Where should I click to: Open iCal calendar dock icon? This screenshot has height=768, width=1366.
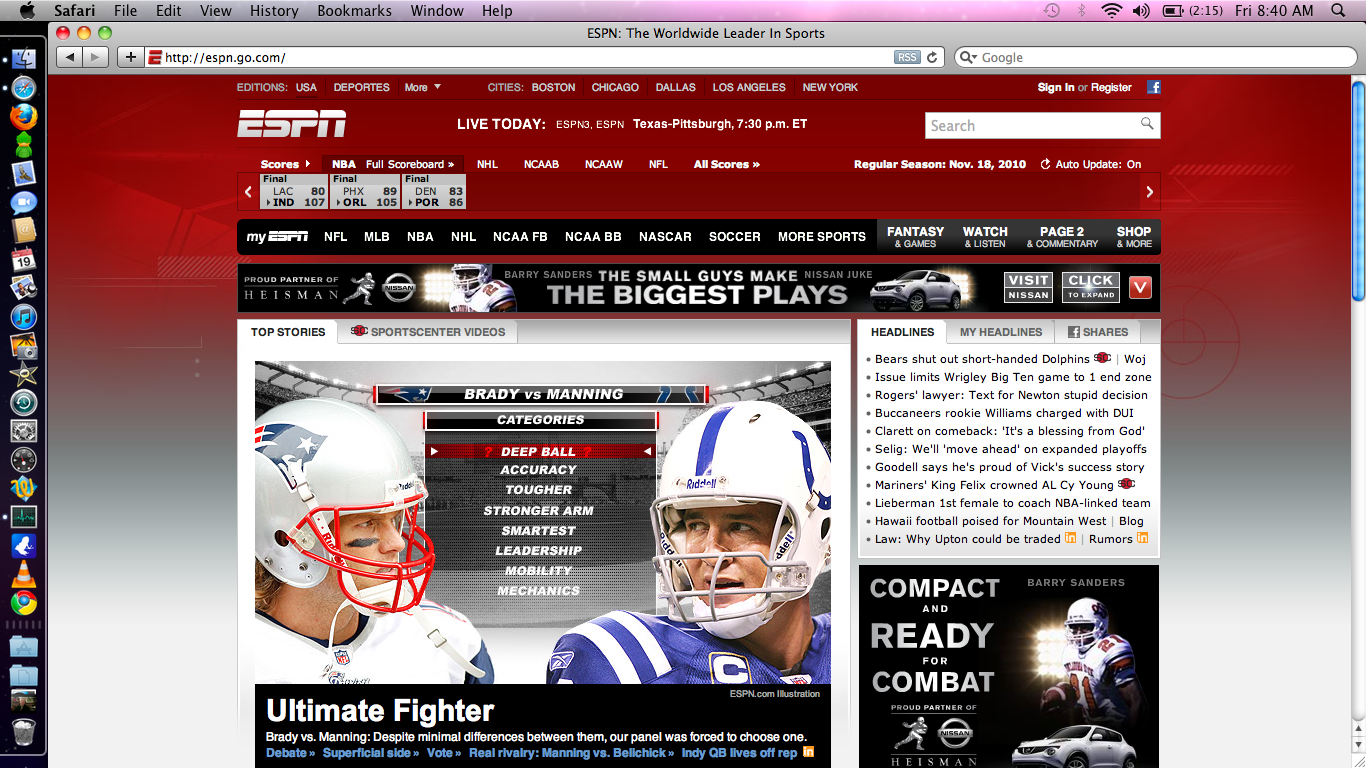(23, 260)
